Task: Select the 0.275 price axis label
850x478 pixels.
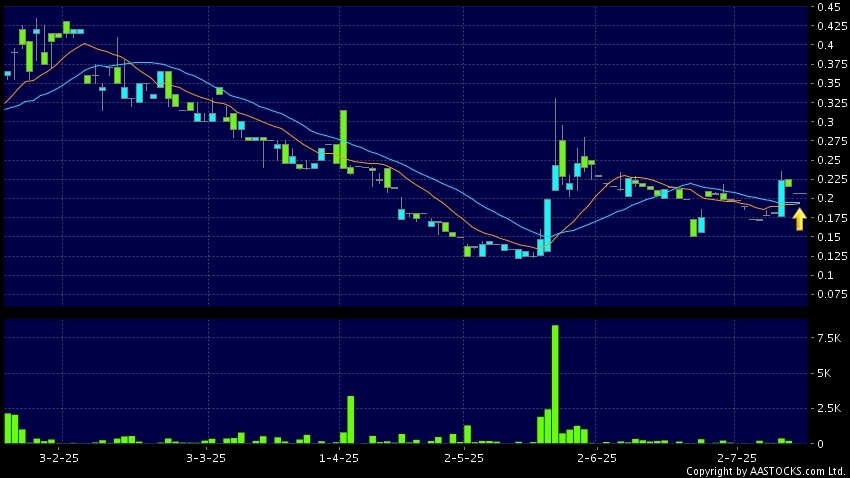Action: (x=832, y=141)
